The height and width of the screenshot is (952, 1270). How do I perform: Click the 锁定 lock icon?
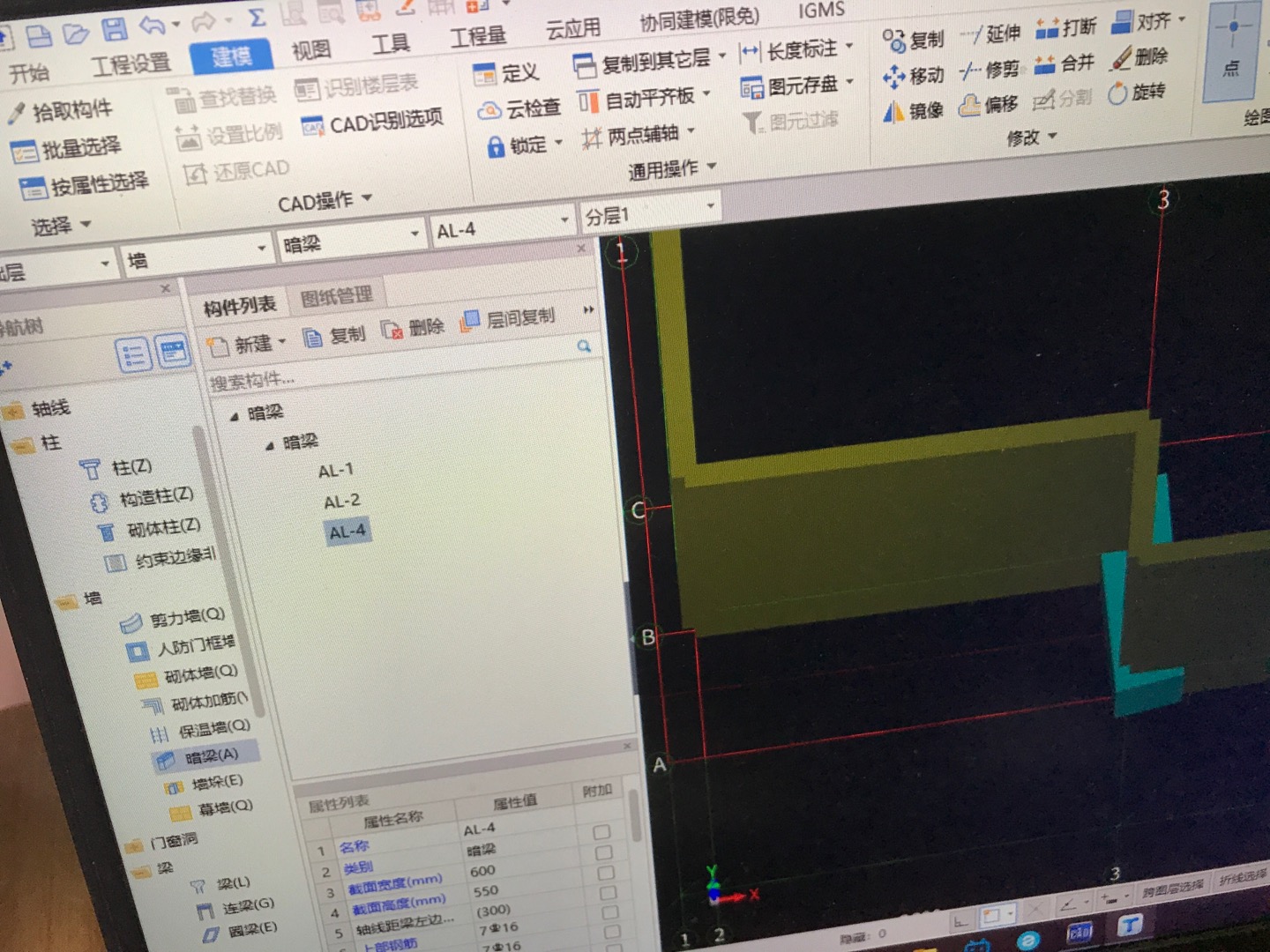pyautogui.click(x=496, y=146)
